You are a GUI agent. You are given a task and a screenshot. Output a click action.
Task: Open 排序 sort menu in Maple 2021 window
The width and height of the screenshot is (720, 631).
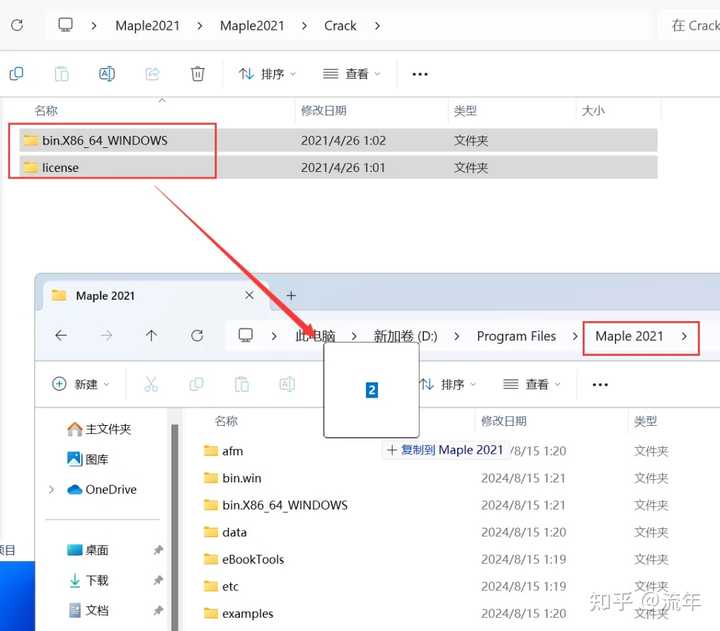(448, 384)
